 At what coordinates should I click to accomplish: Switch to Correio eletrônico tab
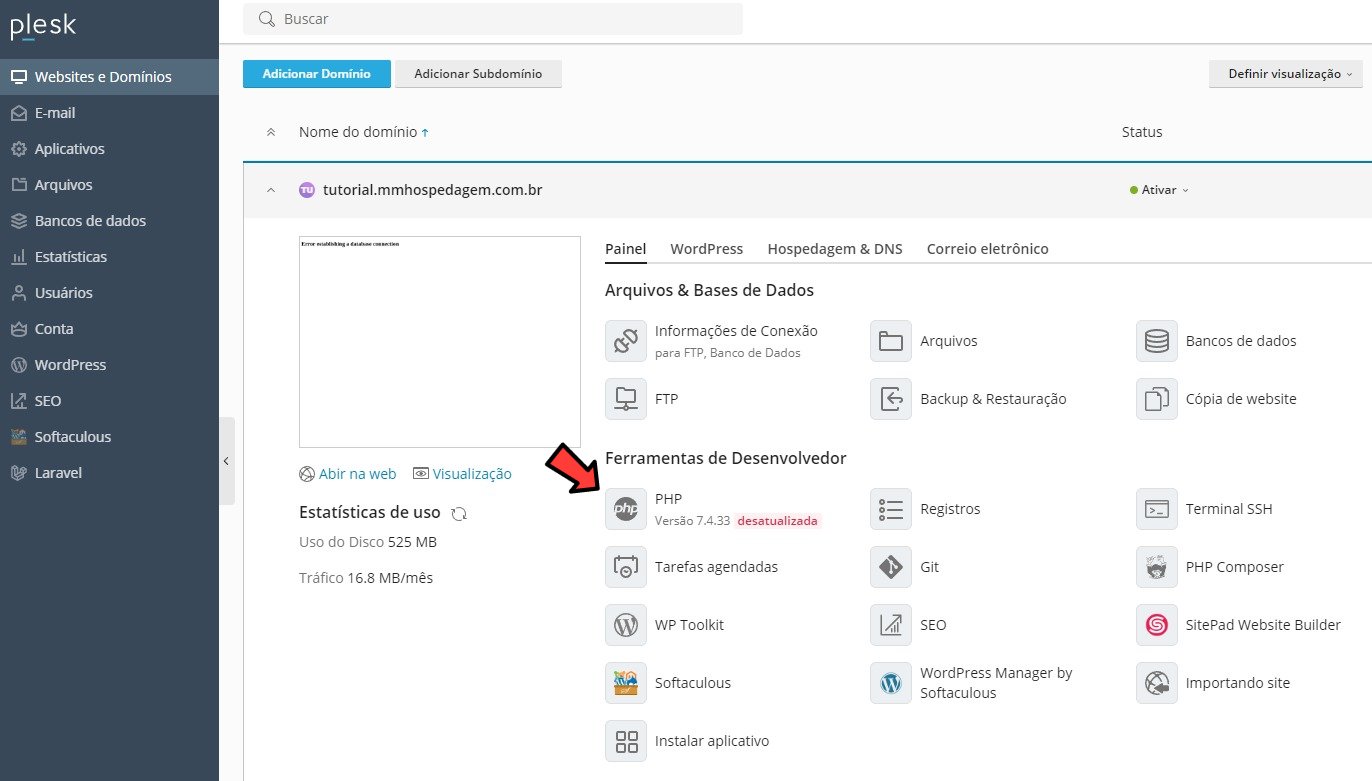click(988, 249)
